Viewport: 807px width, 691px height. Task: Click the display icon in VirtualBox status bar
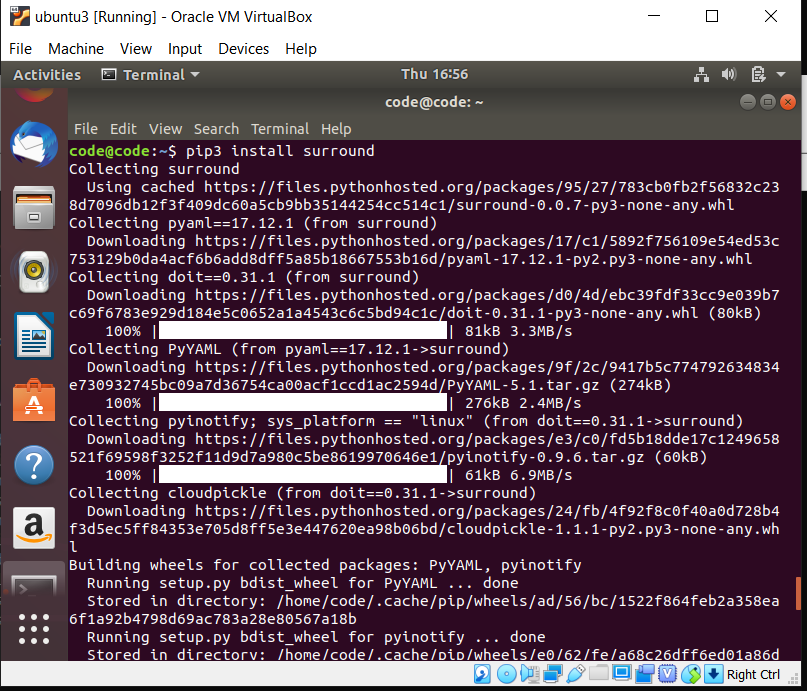click(620, 674)
